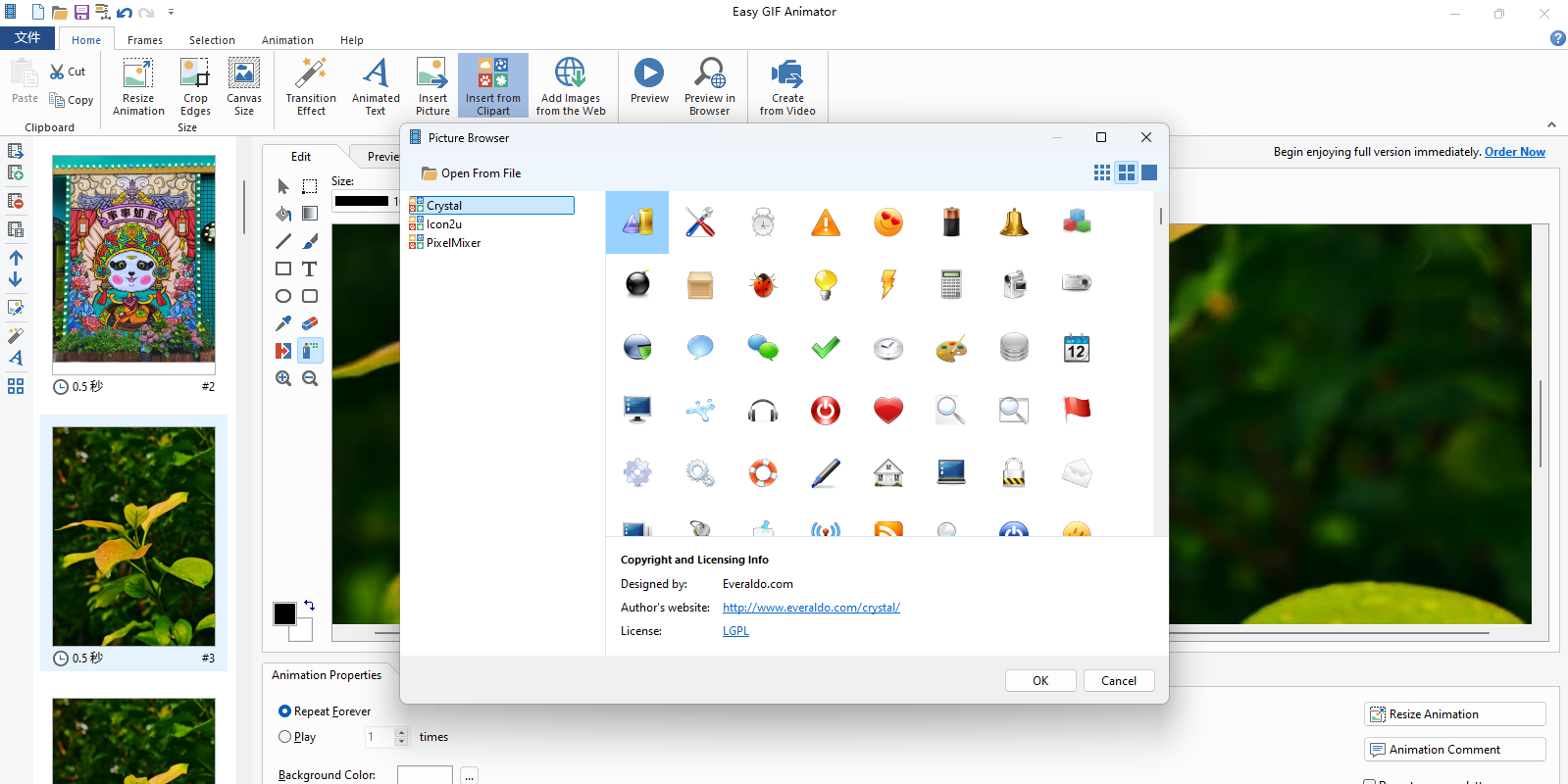Image resolution: width=1568 pixels, height=784 pixels.
Task: Switch to the Animation ribbon tab
Action: (x=287, y=40)
